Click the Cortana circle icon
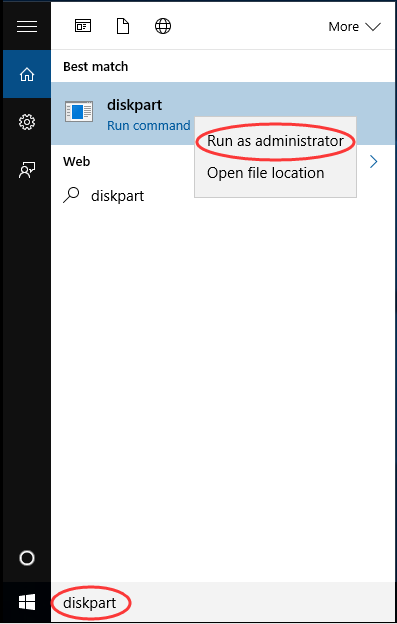The width and height of the screenshot is (397, 624). (x=27, y=558)
